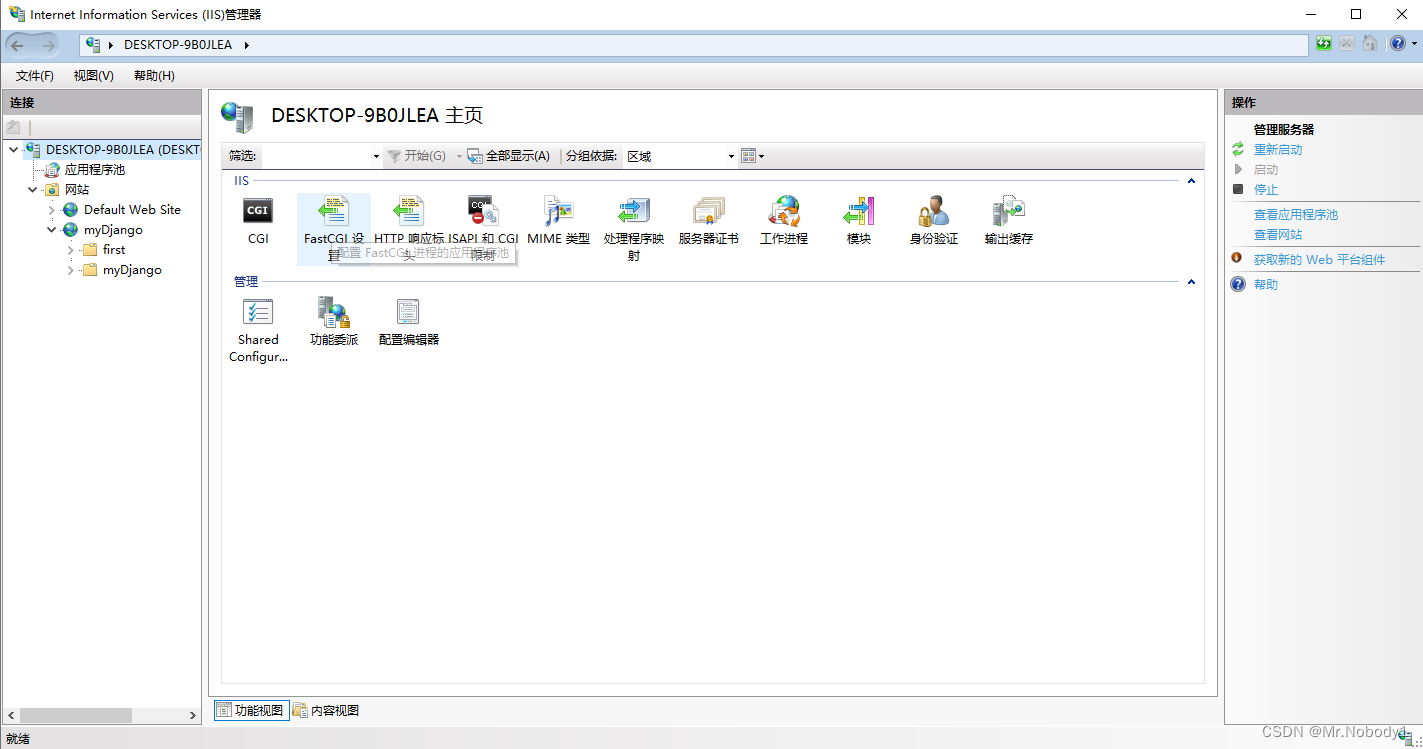Open the FastCGI 设置 feature icon

pyautogui.click(x=333, y=215)
